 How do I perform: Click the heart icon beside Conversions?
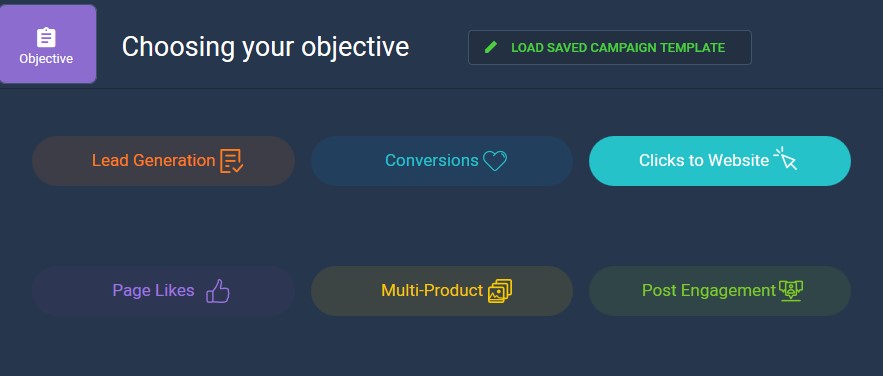tap(495, 161)
